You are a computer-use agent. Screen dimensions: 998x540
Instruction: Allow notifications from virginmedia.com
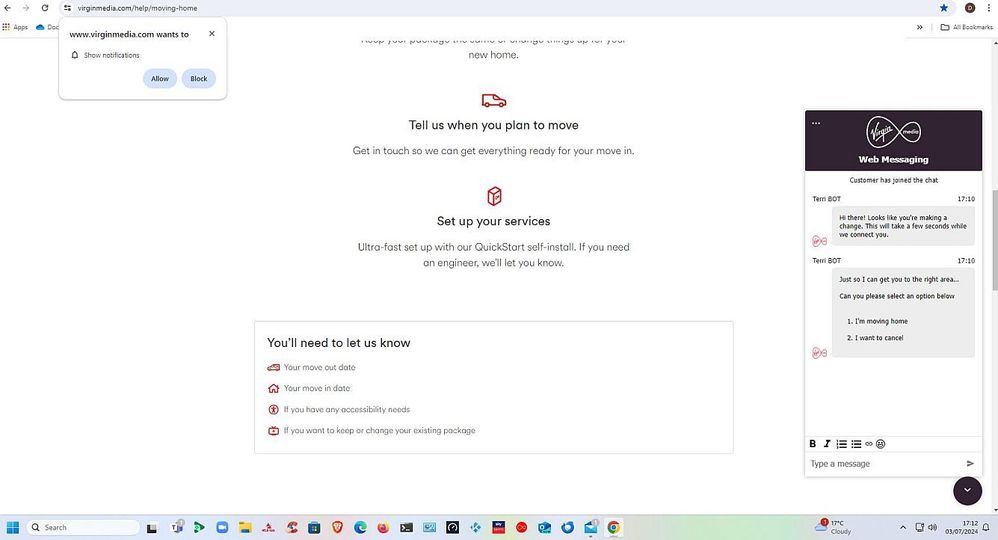[160, 79]
